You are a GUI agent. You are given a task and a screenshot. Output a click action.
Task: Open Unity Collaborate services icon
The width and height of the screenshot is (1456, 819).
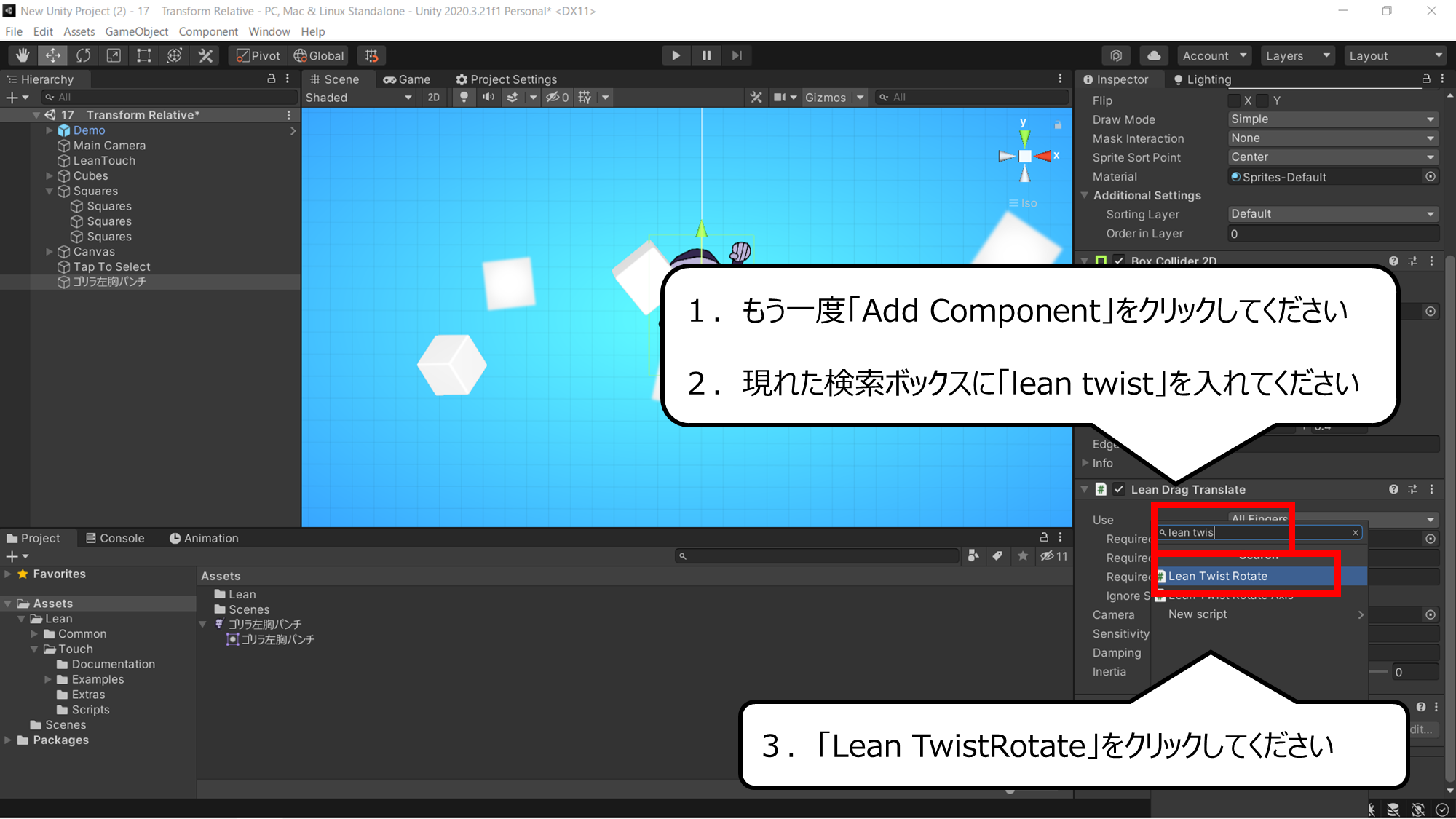tap(1116, 55)
